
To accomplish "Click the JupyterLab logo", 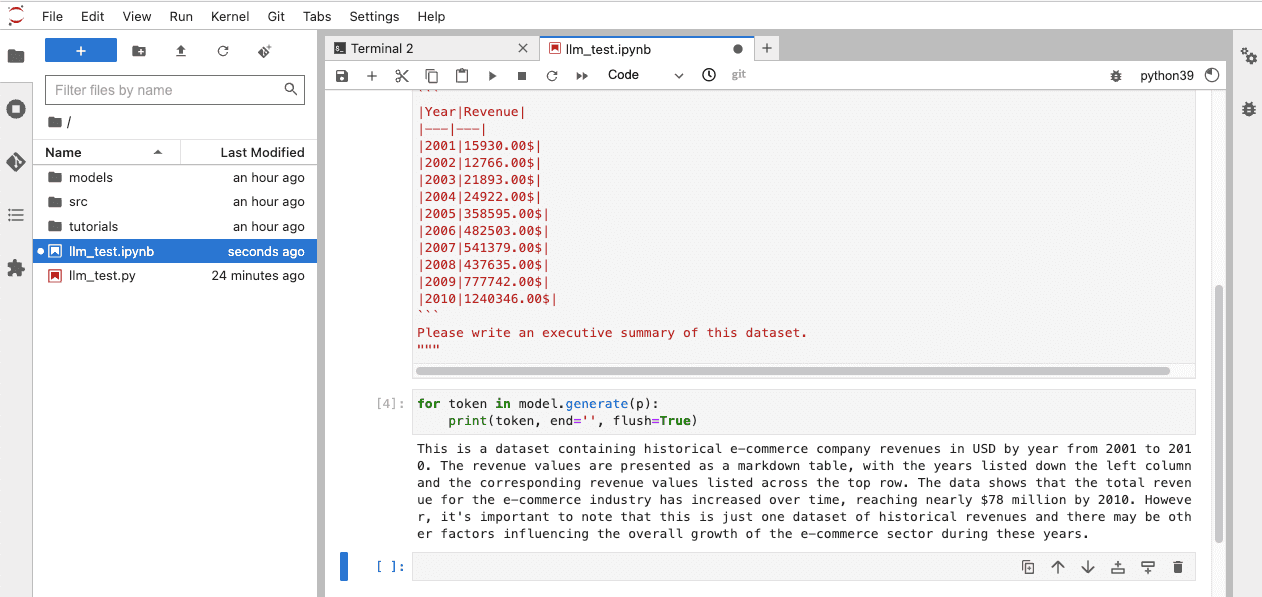I will (x=16, y=15).
